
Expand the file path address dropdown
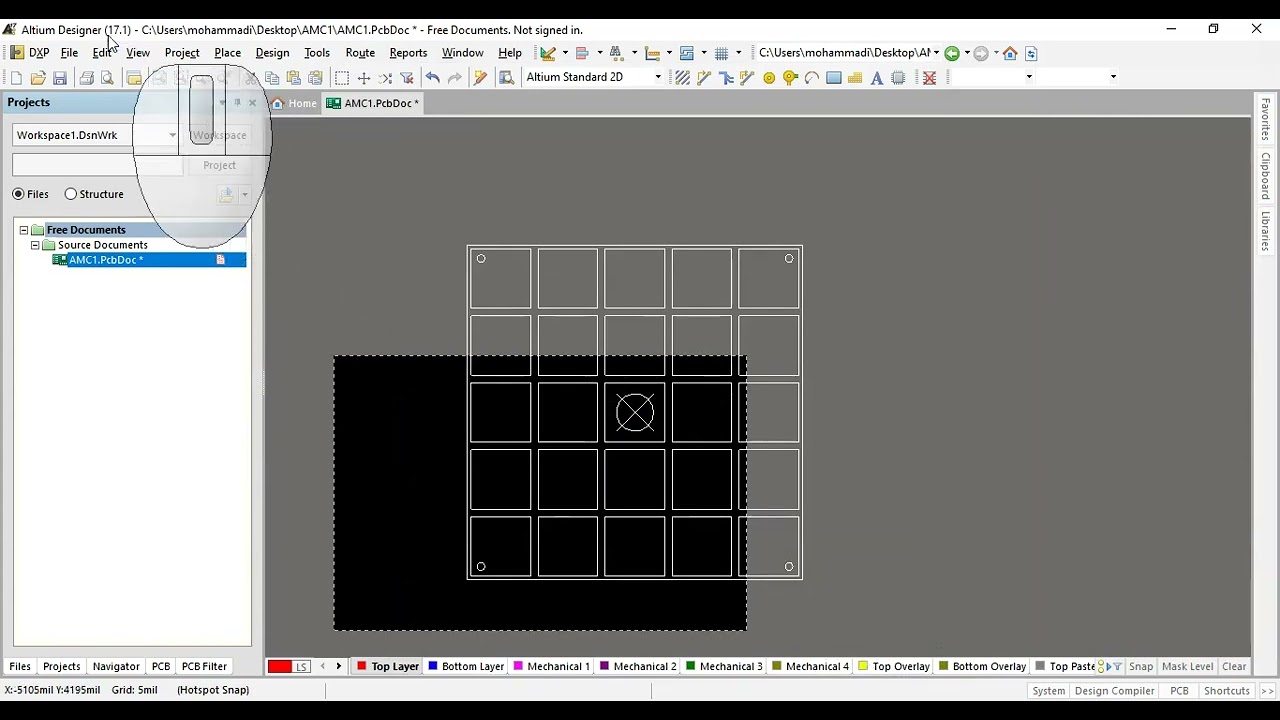tap(936, 53)
